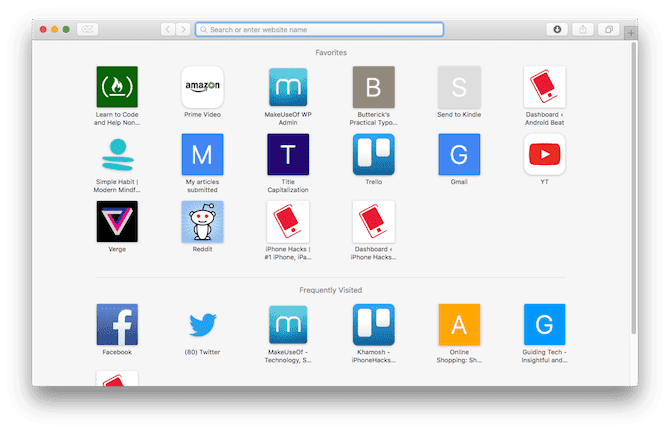Open the Gmail favorite
The image size is (670, 432).
pos(459,154)
